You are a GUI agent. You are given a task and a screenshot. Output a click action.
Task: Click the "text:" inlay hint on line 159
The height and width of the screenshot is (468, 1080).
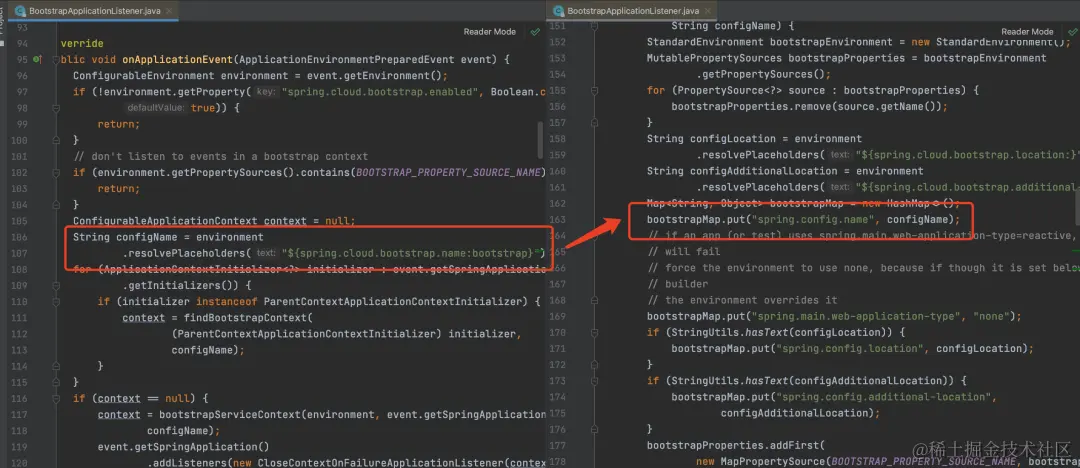840,155
